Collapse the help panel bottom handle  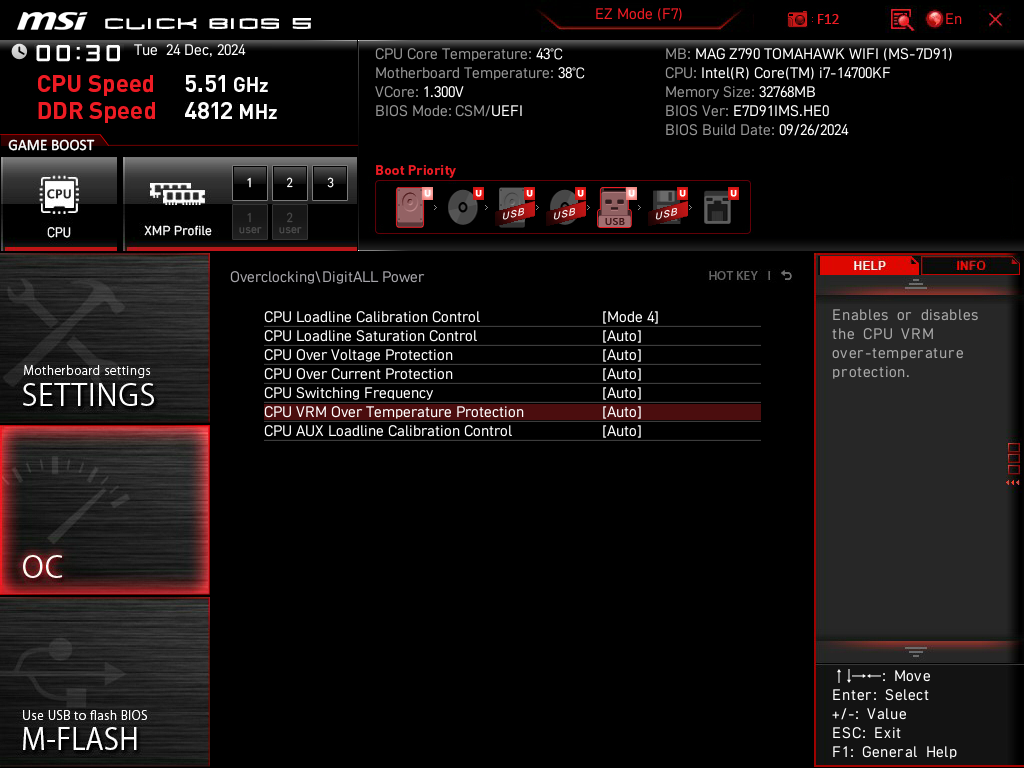point(916,652)
